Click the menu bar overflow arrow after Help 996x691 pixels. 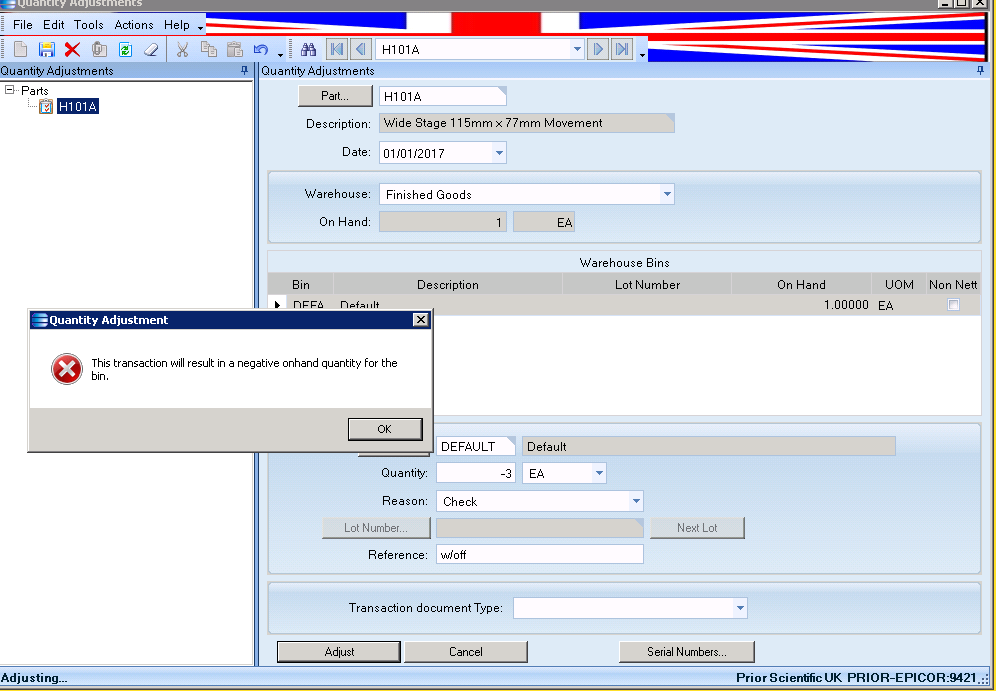[200, 29]
